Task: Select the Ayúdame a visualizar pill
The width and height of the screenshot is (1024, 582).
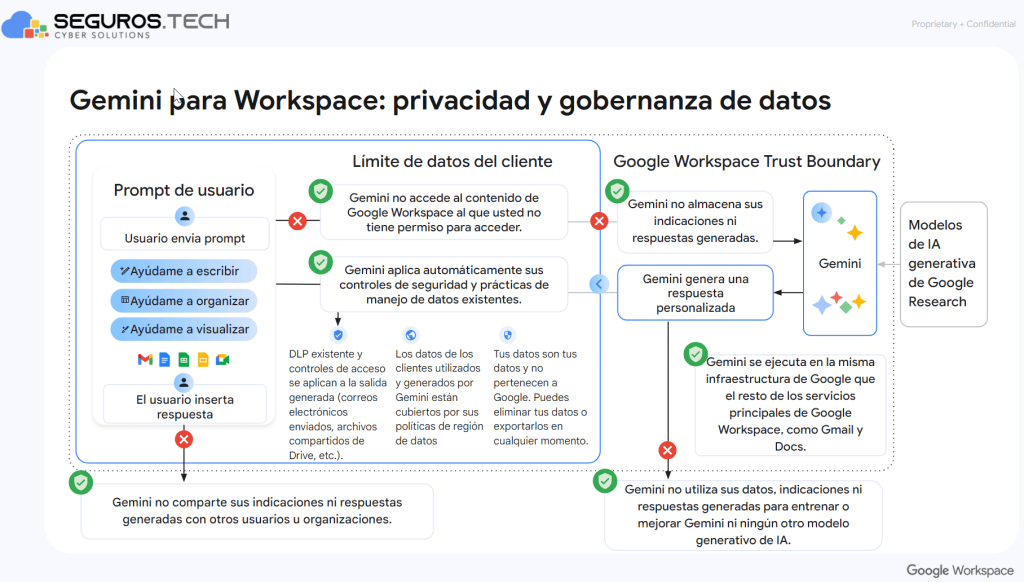Action: click(x=184, y=329)
